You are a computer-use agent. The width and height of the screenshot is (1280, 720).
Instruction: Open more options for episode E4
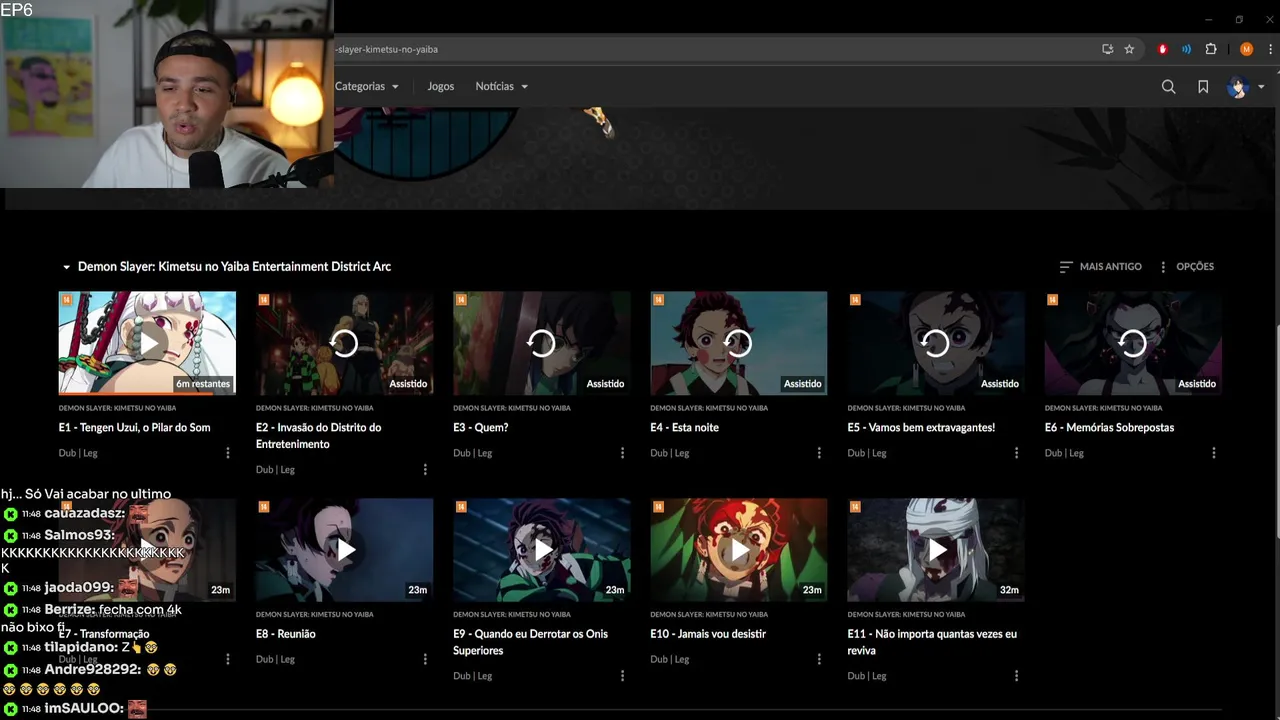click(x=819, y=453)
